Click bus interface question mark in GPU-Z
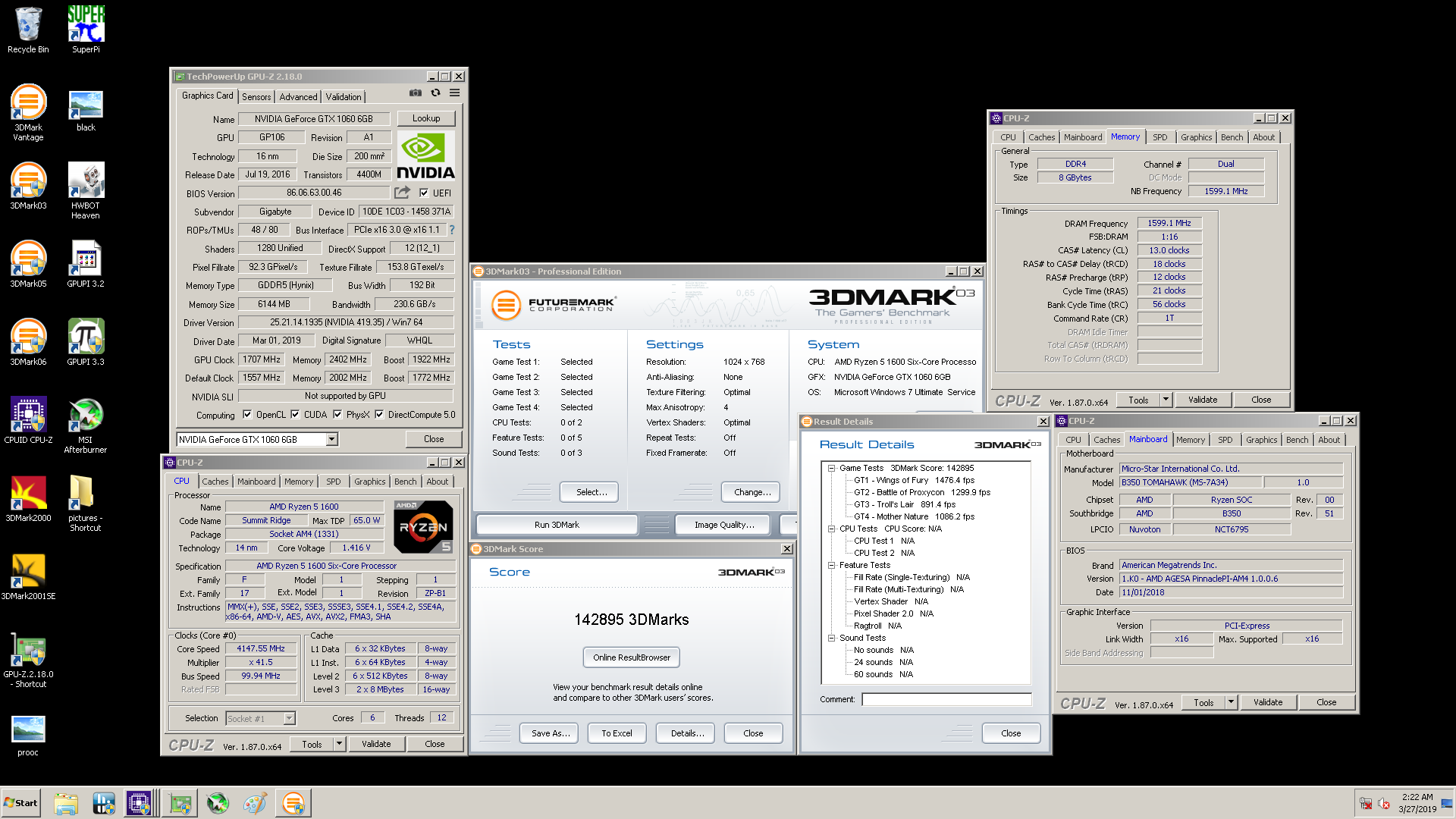The image size is (1456, 819). pos(452,230)
